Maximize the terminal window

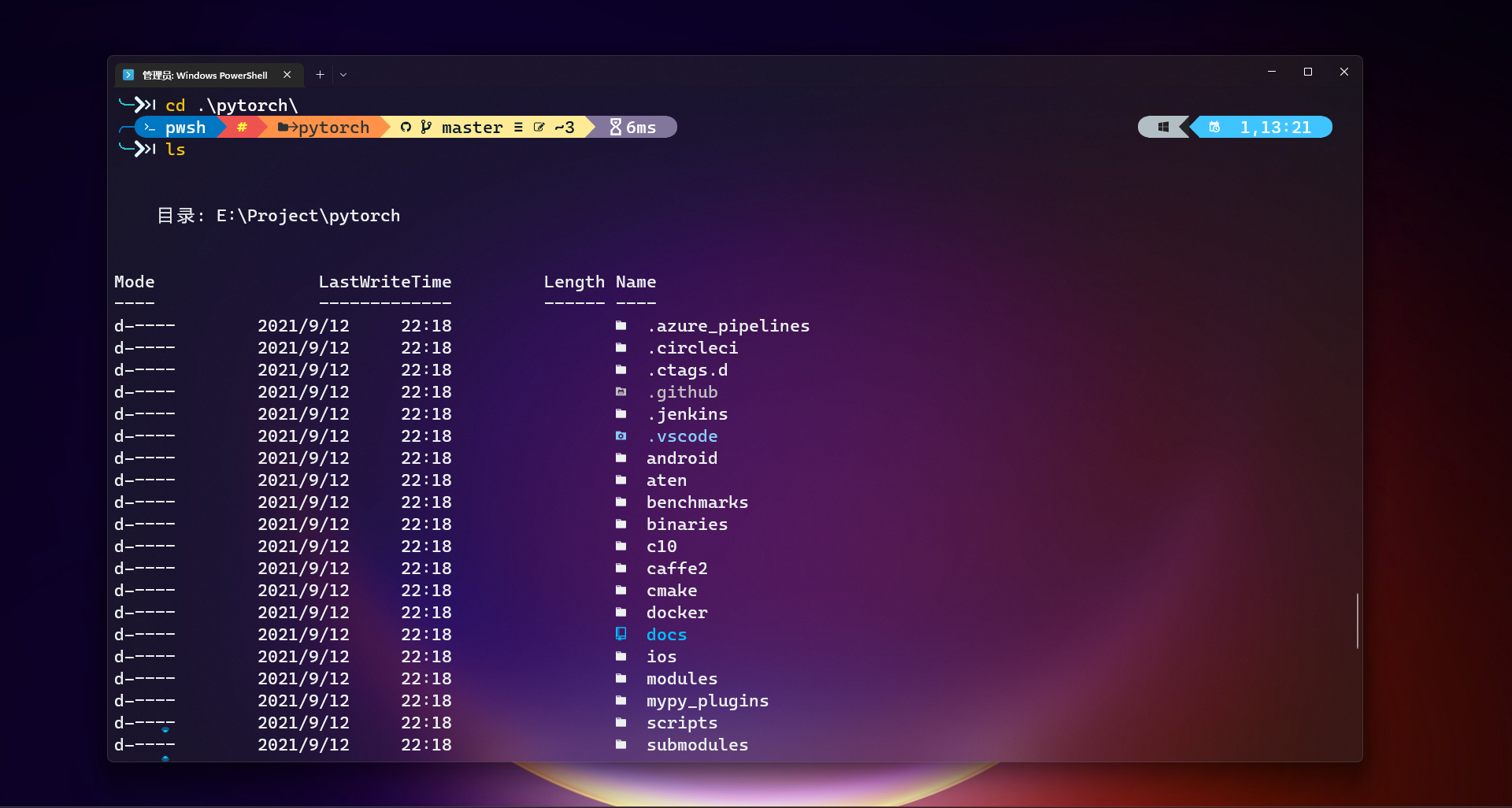pyautogui.click(x=1308, y=72)
